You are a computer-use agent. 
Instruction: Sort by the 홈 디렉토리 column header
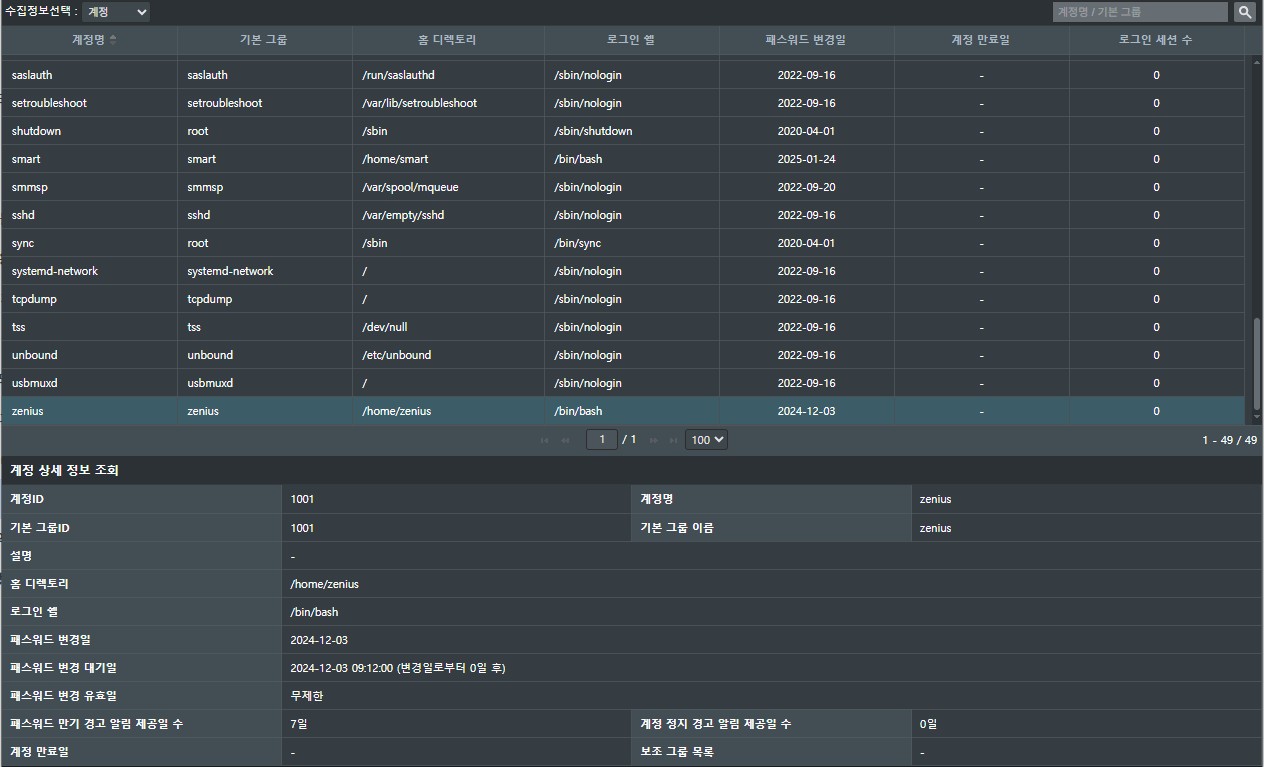click(447, 40)
